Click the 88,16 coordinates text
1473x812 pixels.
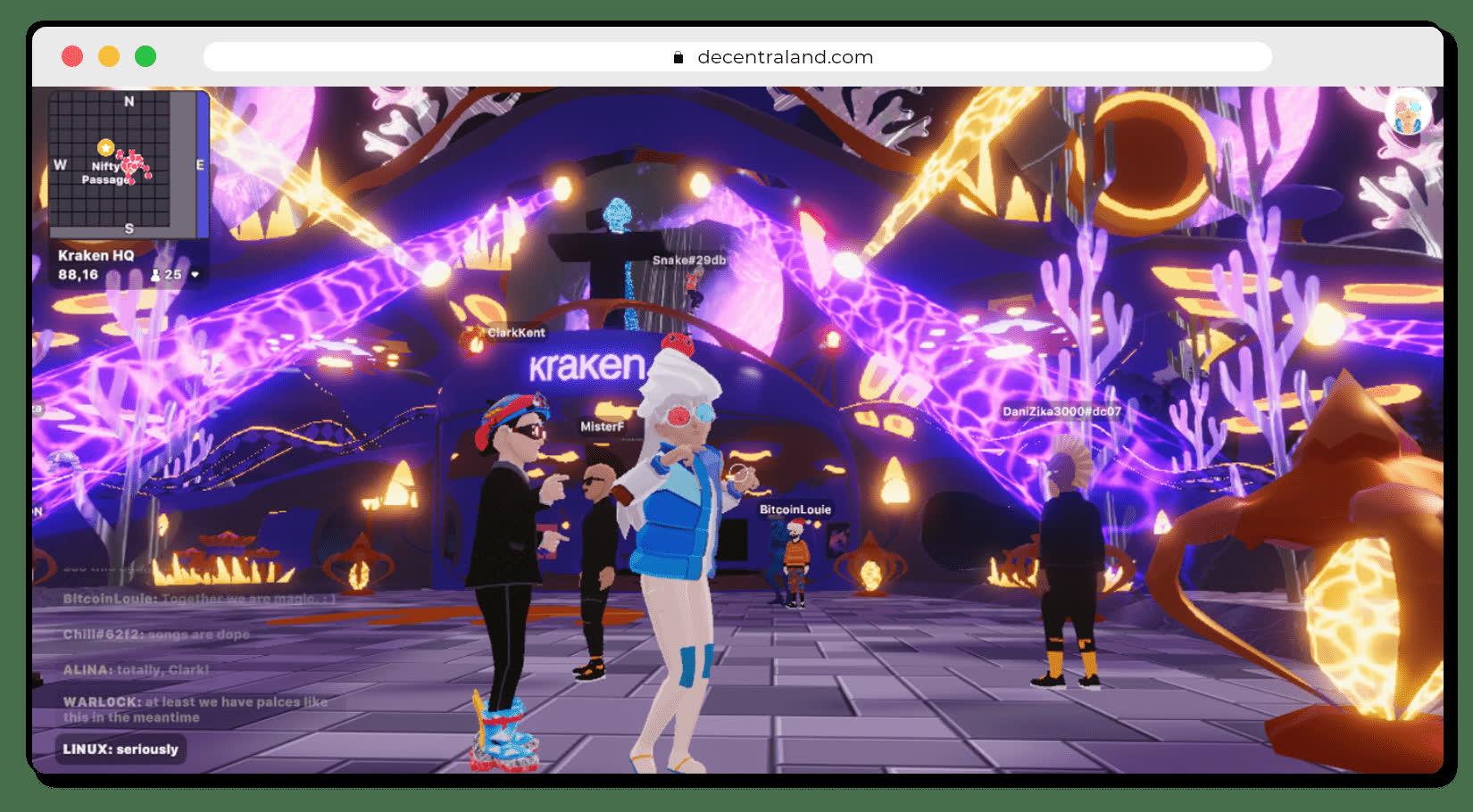(78, 275)
